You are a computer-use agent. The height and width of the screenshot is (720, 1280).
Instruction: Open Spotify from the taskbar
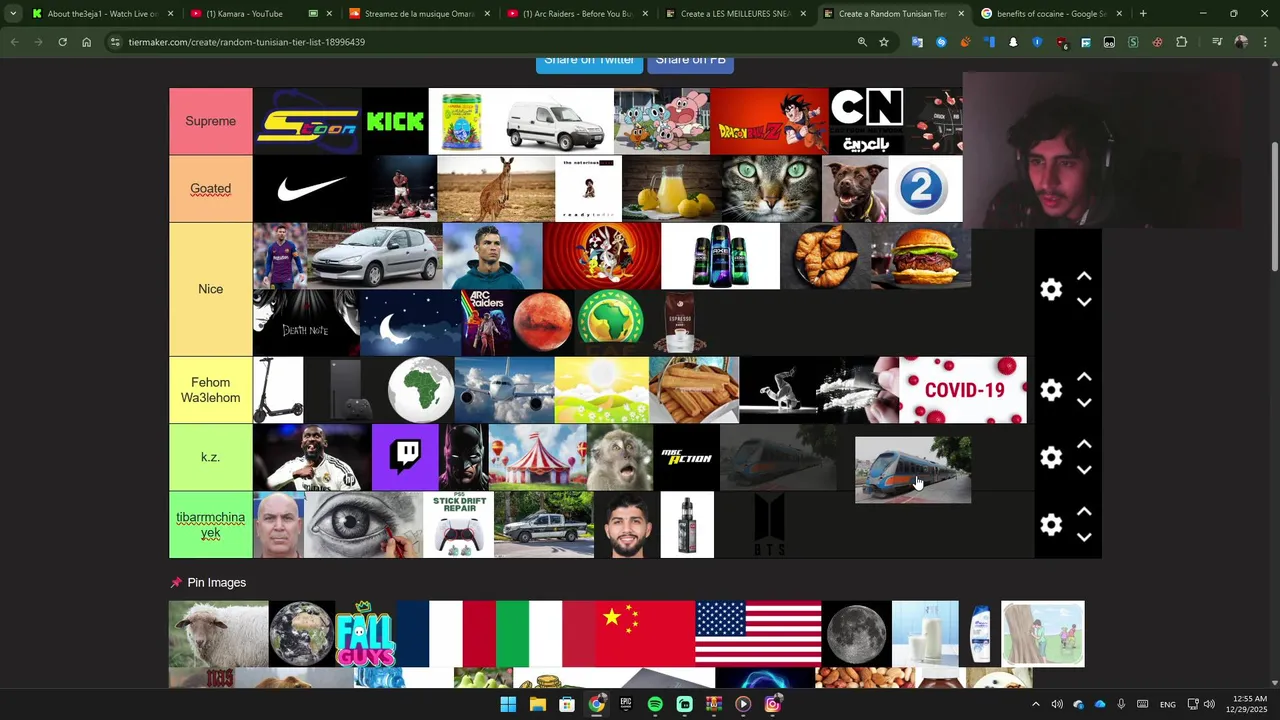(655, 704)
